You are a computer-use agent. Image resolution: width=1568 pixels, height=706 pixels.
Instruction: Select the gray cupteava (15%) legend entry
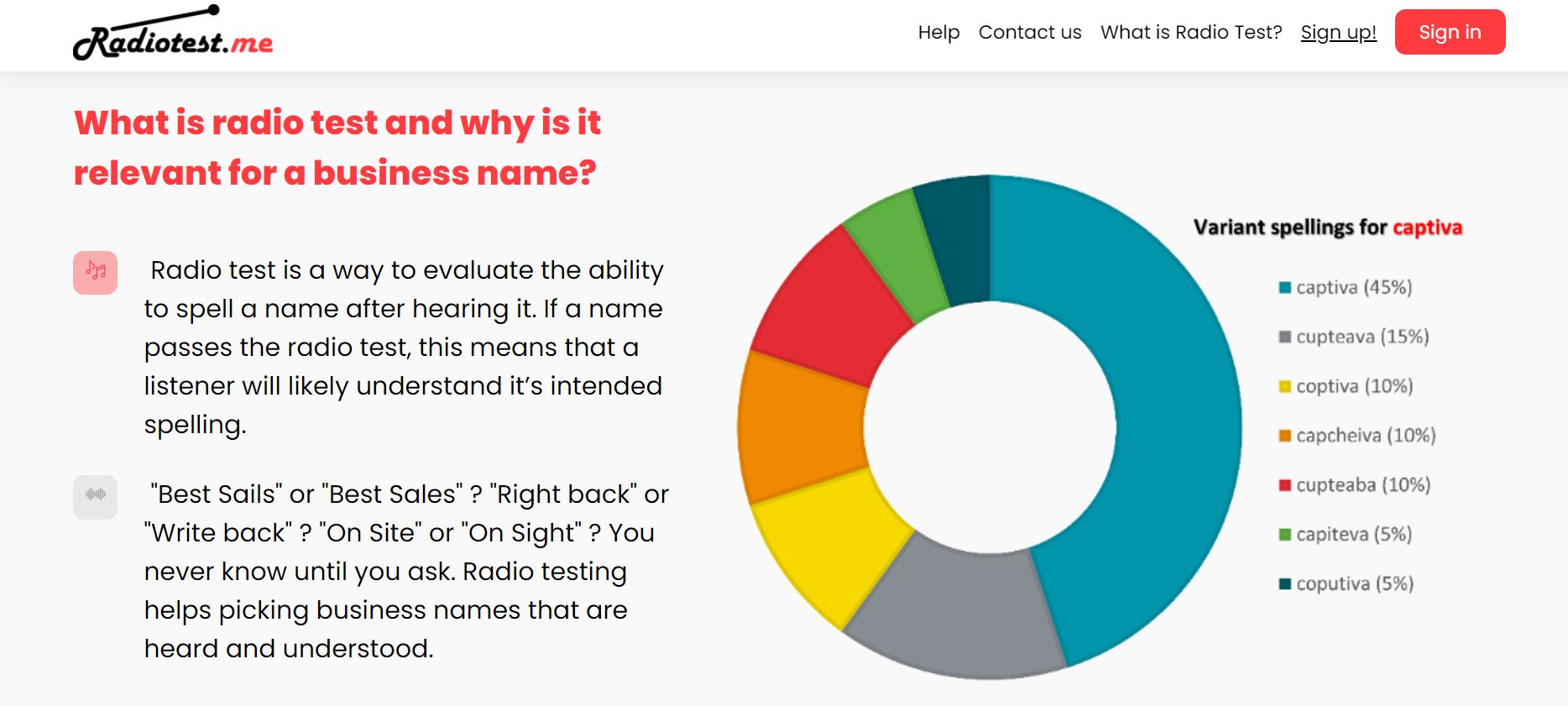tap(1353, 337)
